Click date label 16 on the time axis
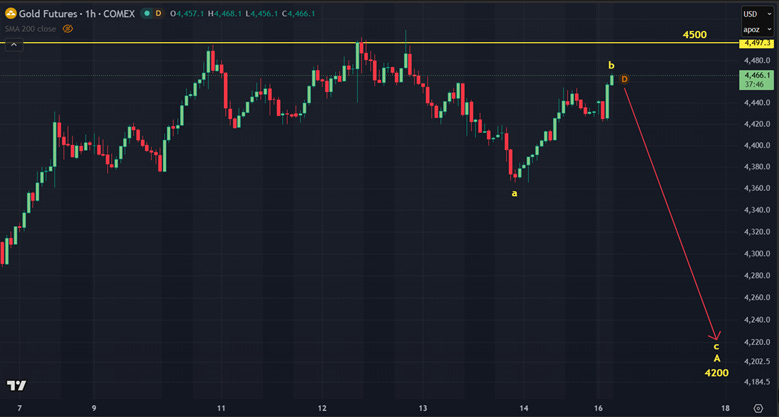The image size is (779, 417). coord(600,409)
